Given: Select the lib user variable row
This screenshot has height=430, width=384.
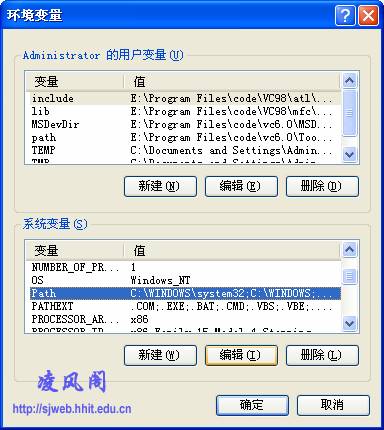Looking at the screenshot, I should pyautogui.click(x=186, y=111).
